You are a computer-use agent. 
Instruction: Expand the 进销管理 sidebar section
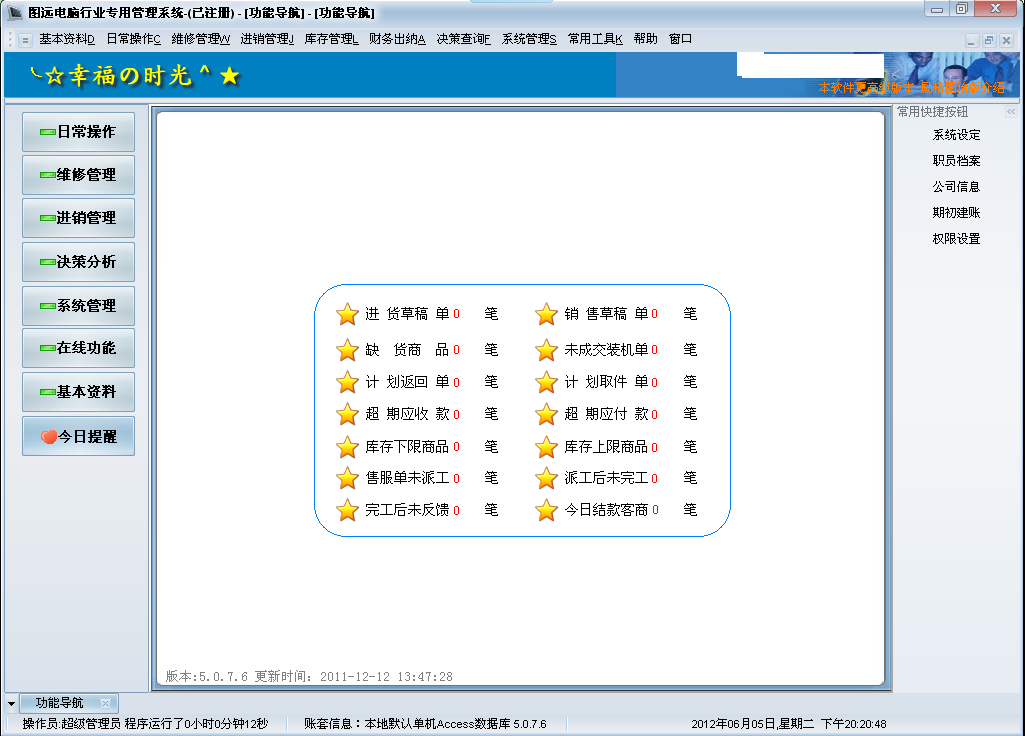(78, 218)
